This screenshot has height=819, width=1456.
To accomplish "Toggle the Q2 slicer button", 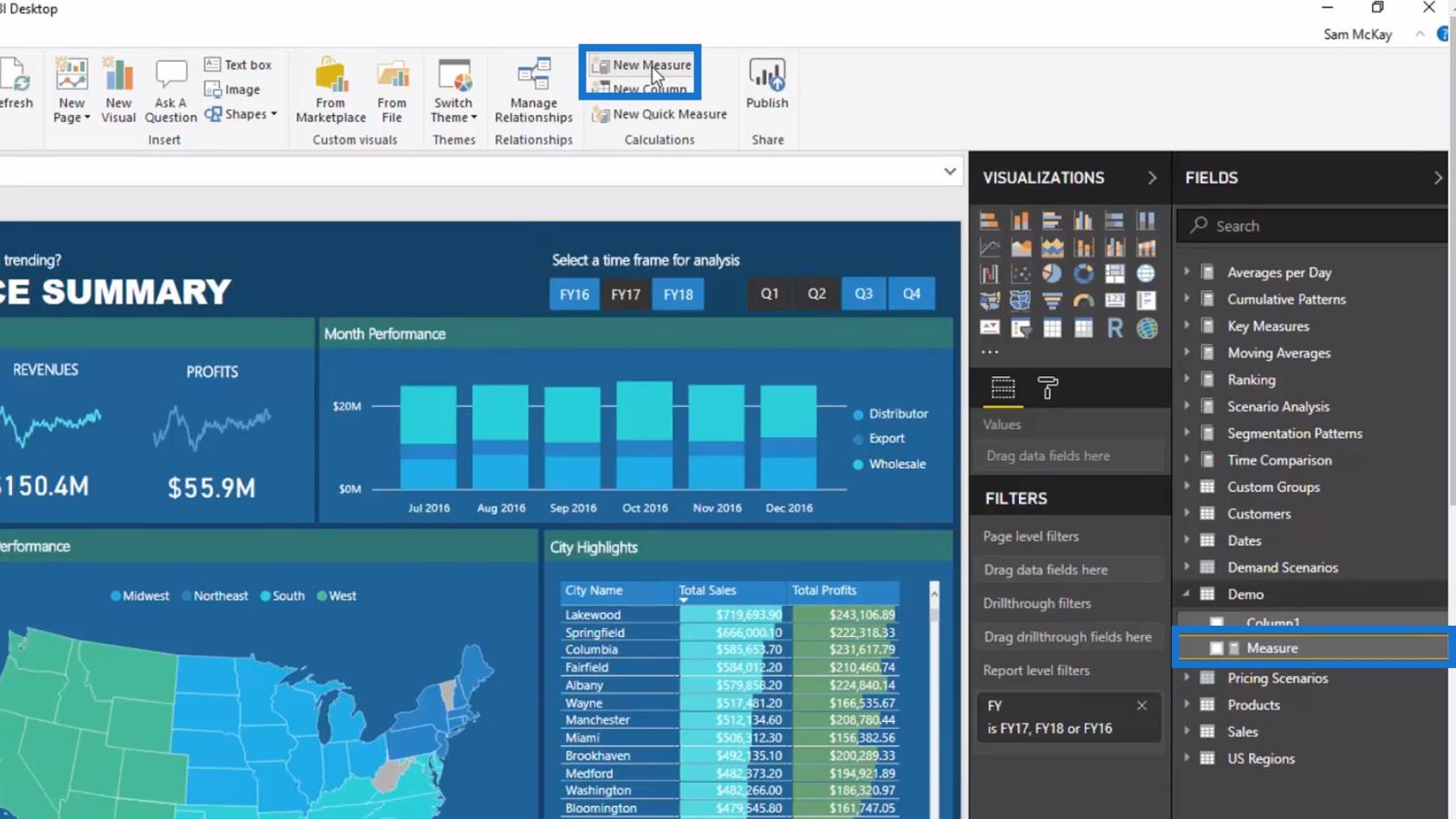I will tap(817, 294).
